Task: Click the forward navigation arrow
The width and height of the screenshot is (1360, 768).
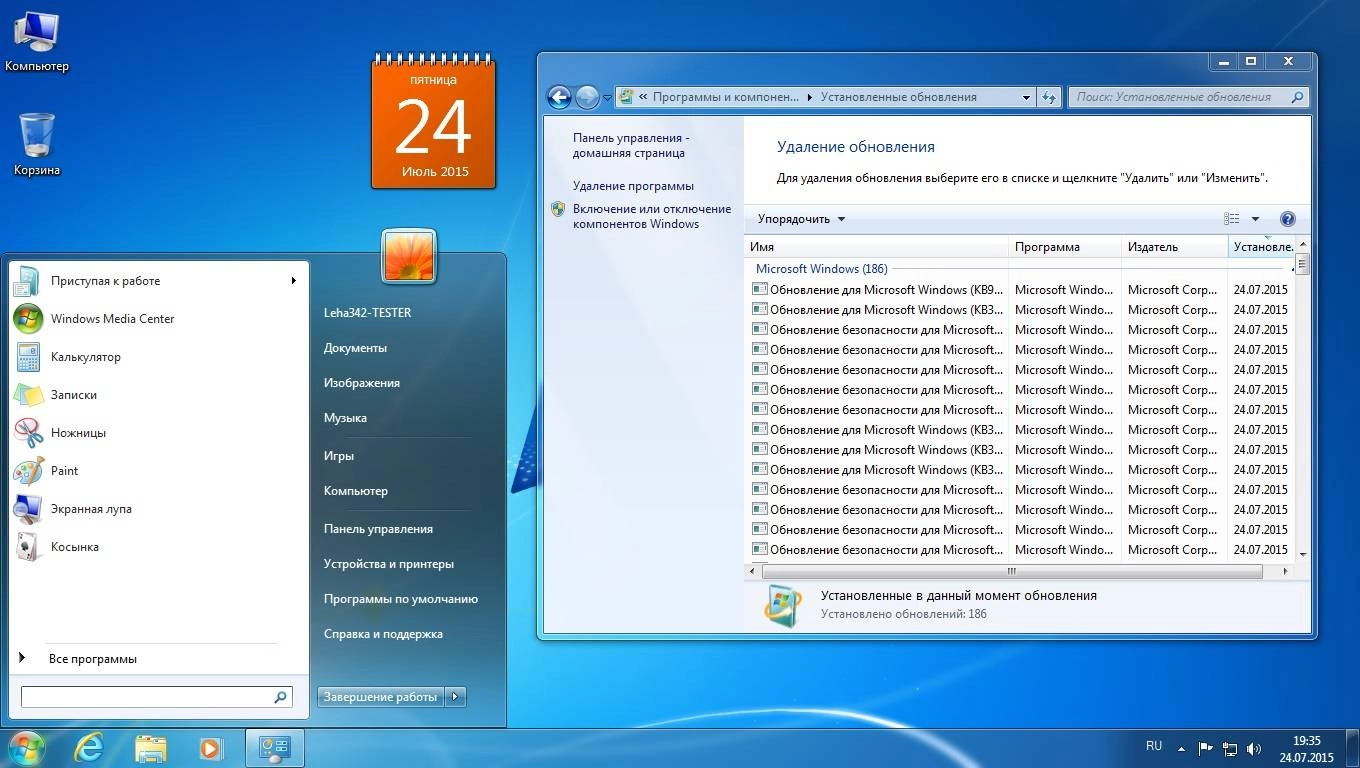Action: pyautogui.click(x=587, y=97)
